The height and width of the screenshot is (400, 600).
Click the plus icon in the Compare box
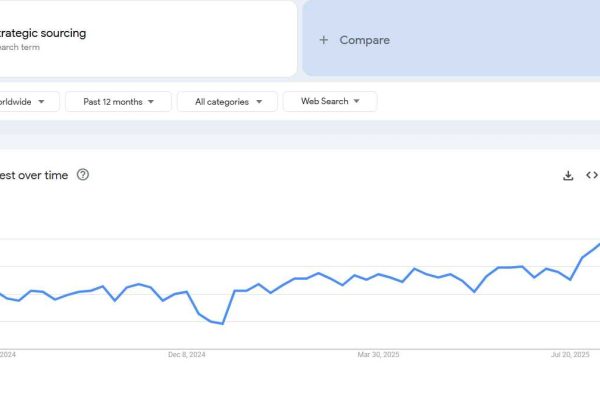point(323,40)
